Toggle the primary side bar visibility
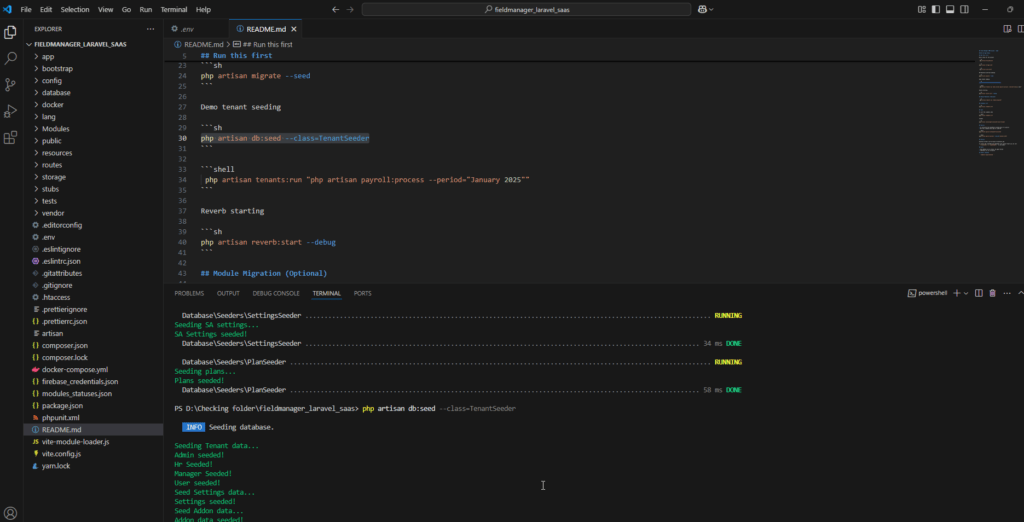This screenshot has width=1024, height=522. click(936, 10)
